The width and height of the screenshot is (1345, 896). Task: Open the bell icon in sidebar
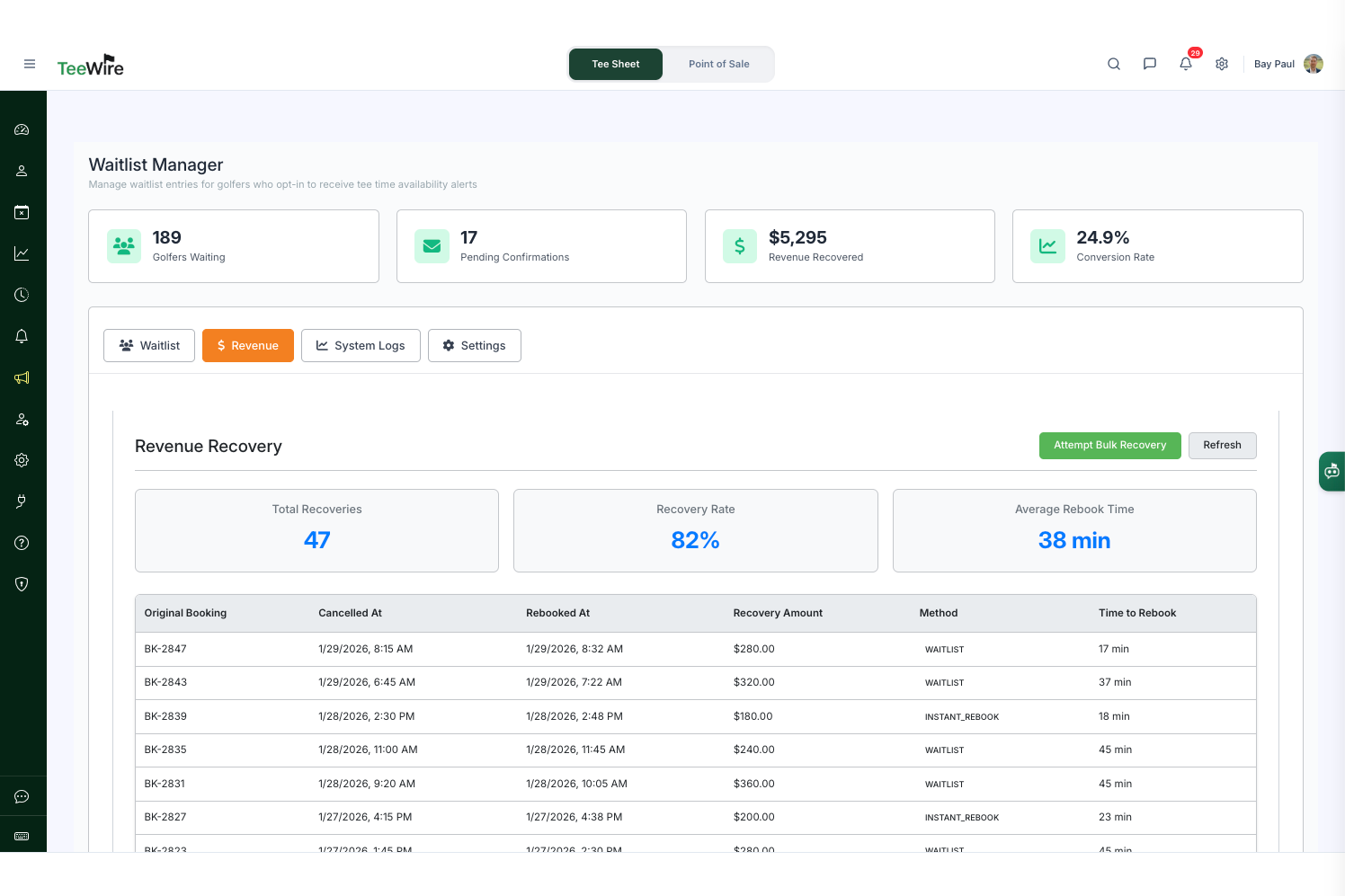tap(22, 336)
